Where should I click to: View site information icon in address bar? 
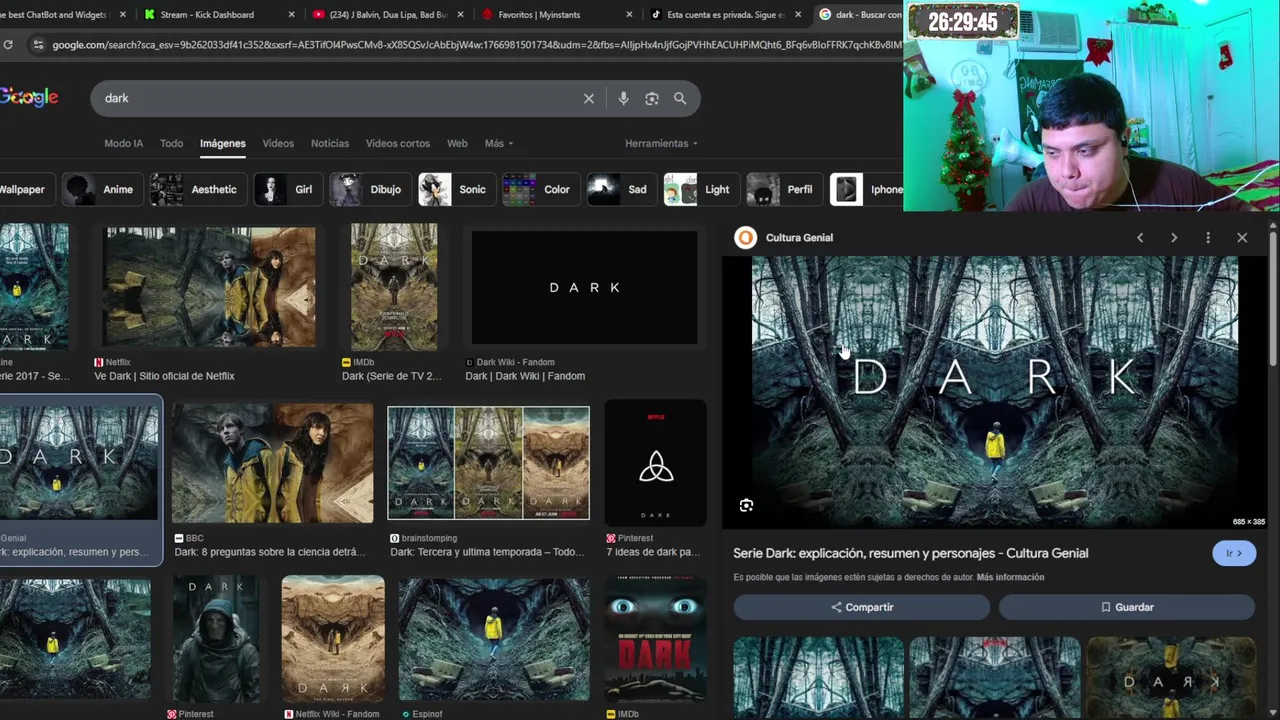[37, 45]
